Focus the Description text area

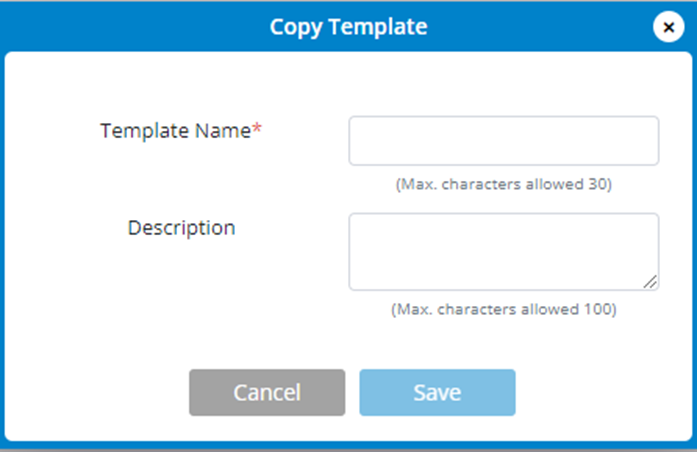tap(503, 251)
